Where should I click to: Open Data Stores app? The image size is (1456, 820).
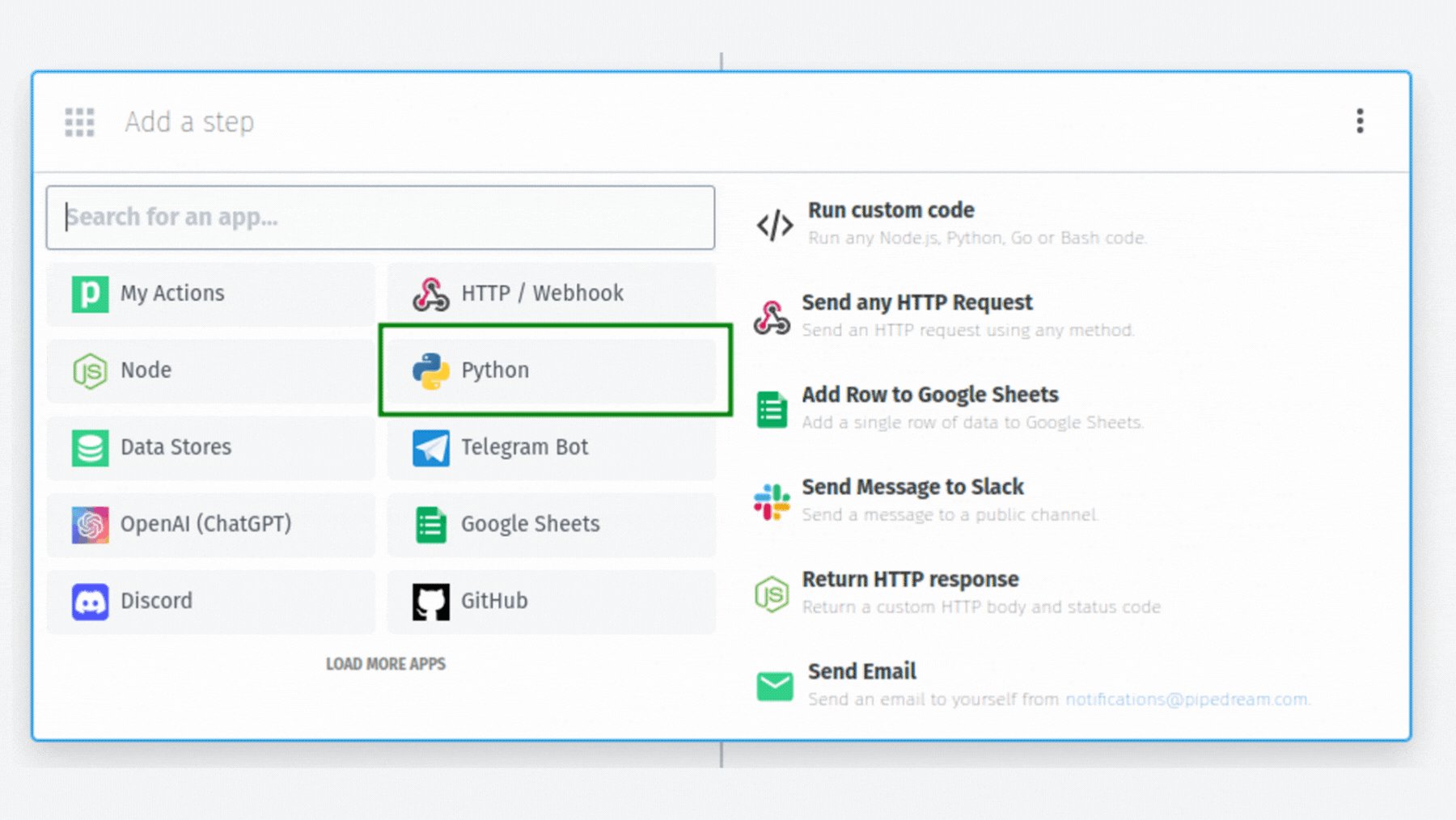pos(211,447)
